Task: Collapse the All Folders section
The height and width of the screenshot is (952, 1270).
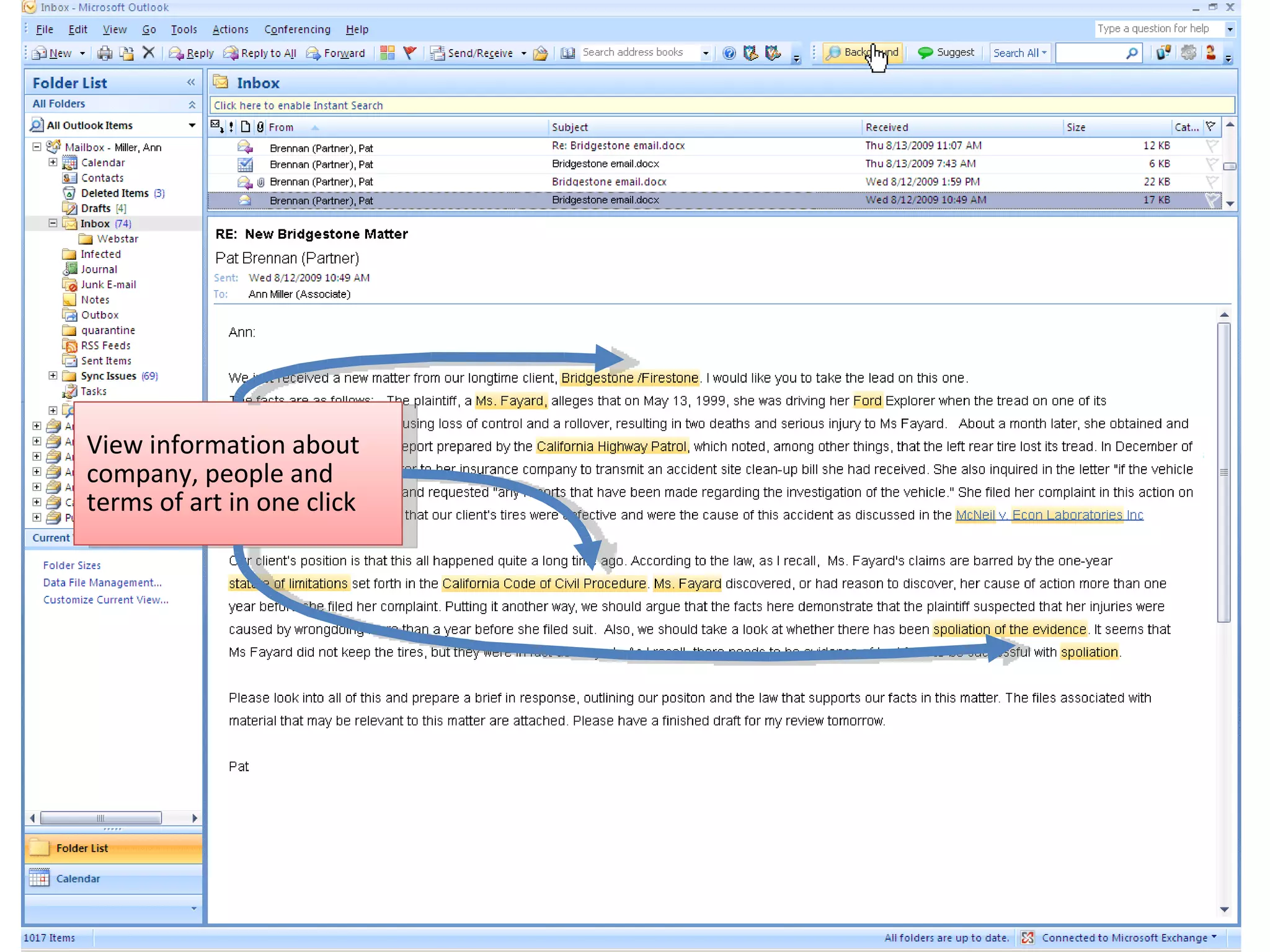Action: click(192, 104)
